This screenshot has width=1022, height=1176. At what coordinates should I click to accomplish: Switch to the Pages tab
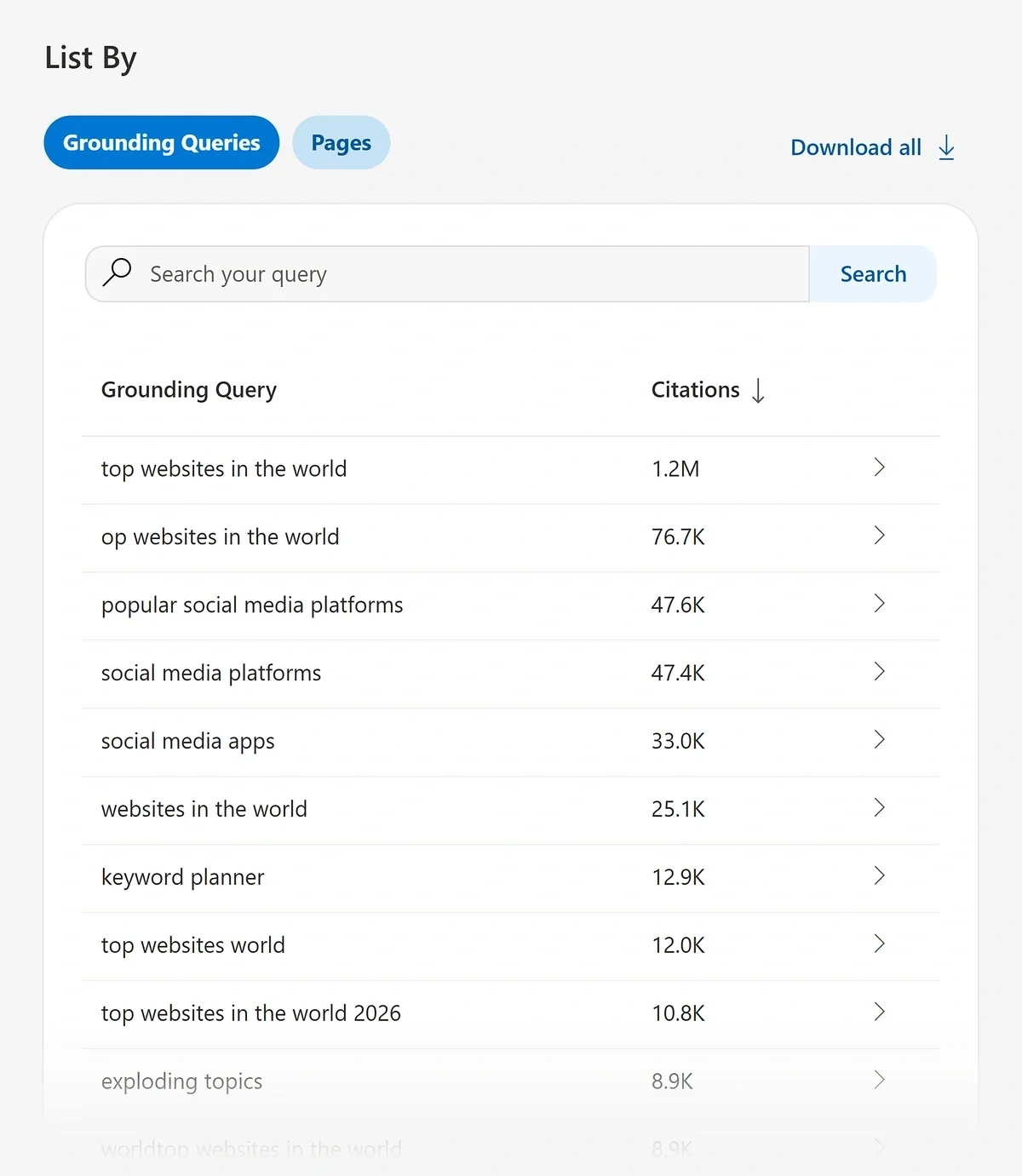(x=341, y=142)
